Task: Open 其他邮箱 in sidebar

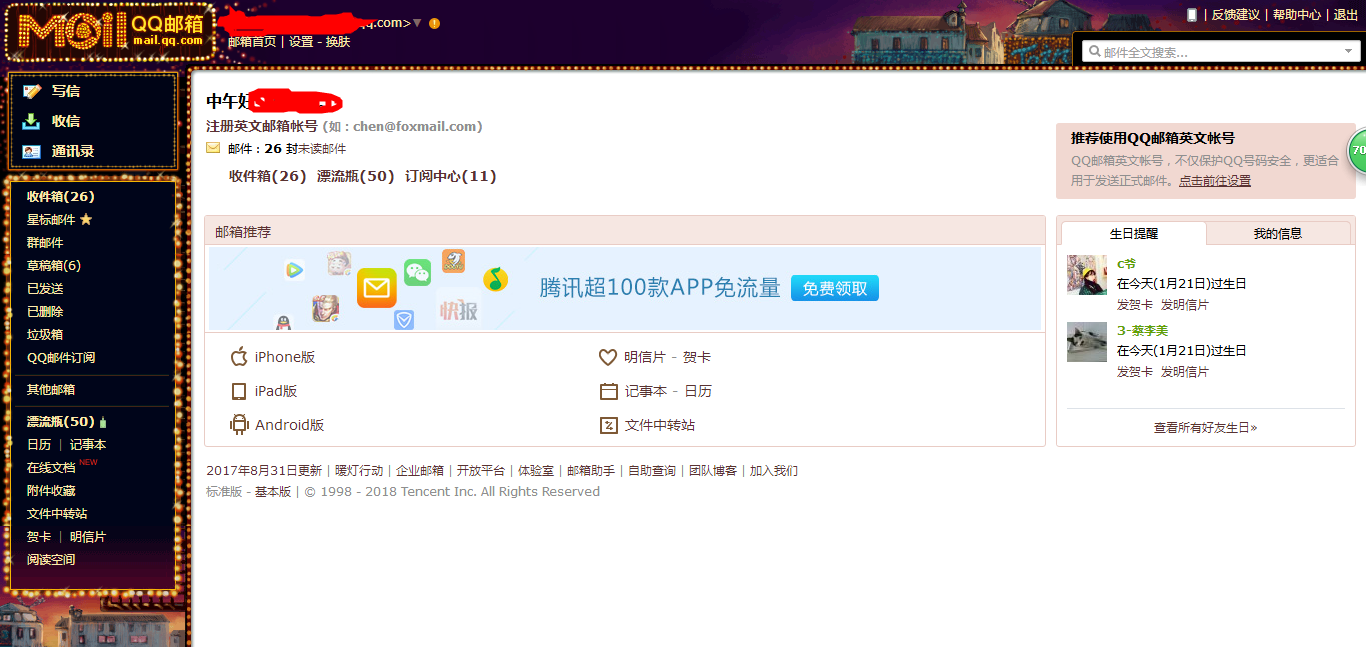Action: (x=51, y=389)
